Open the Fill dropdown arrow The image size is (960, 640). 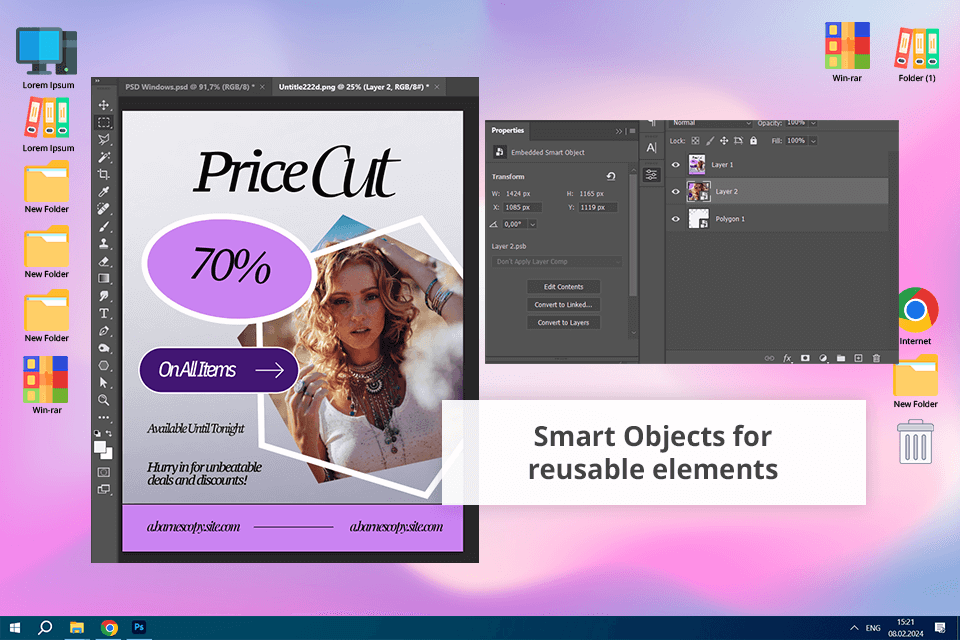(814, 141)
